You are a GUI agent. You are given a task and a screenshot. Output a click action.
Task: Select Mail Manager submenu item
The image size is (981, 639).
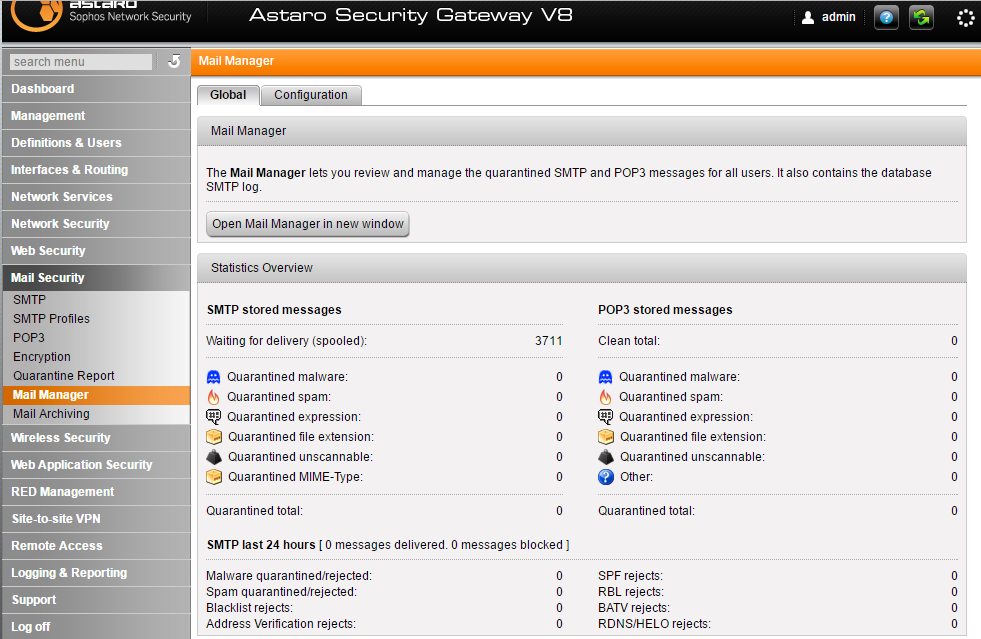(96, 395)
